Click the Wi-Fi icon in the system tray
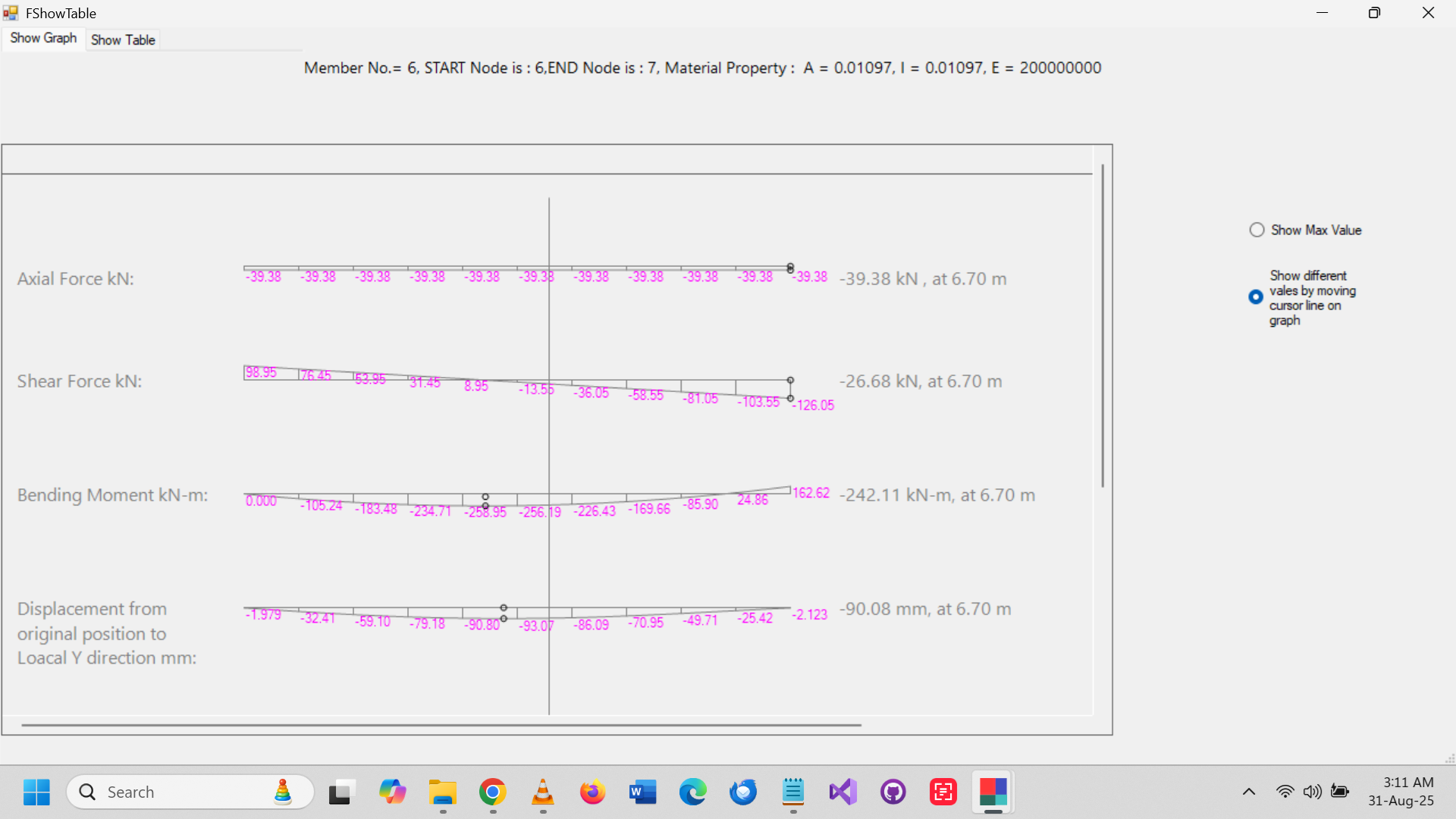The image size is (1456, 819). pyautogui.click(x=1285, y=792)
